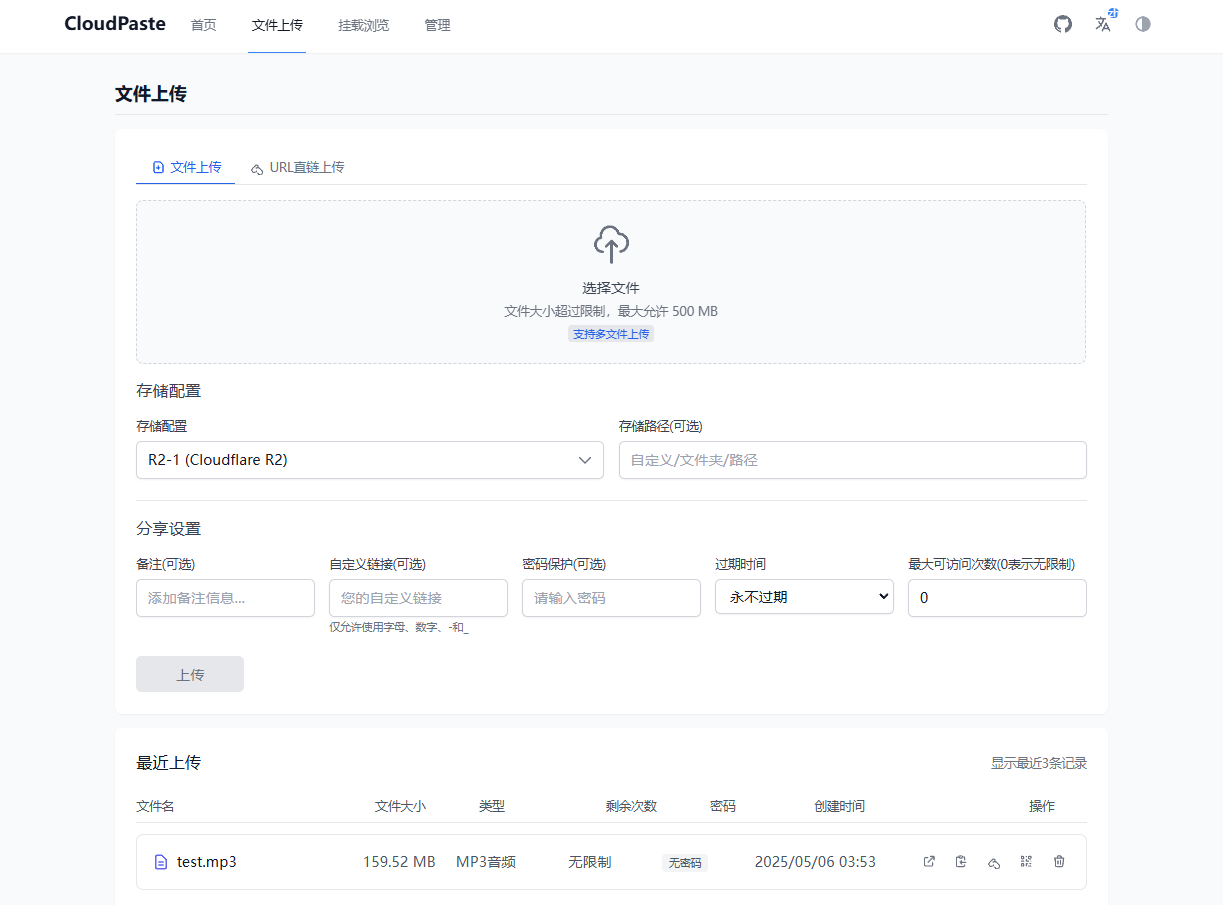
Task: Show the QR code for test.mp3
Action: 1026,861
